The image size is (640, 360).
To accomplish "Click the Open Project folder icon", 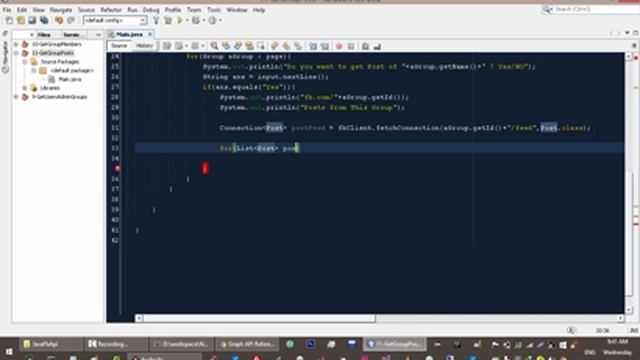I will 20,20.
